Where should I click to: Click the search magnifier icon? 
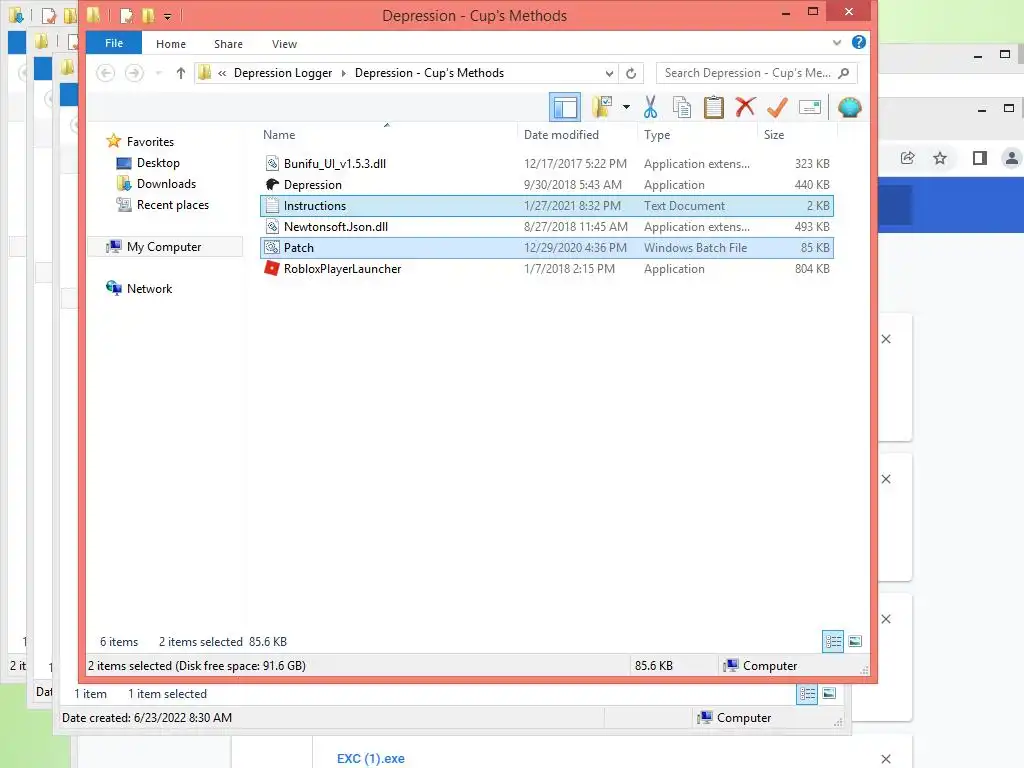(x=844, y=73)
